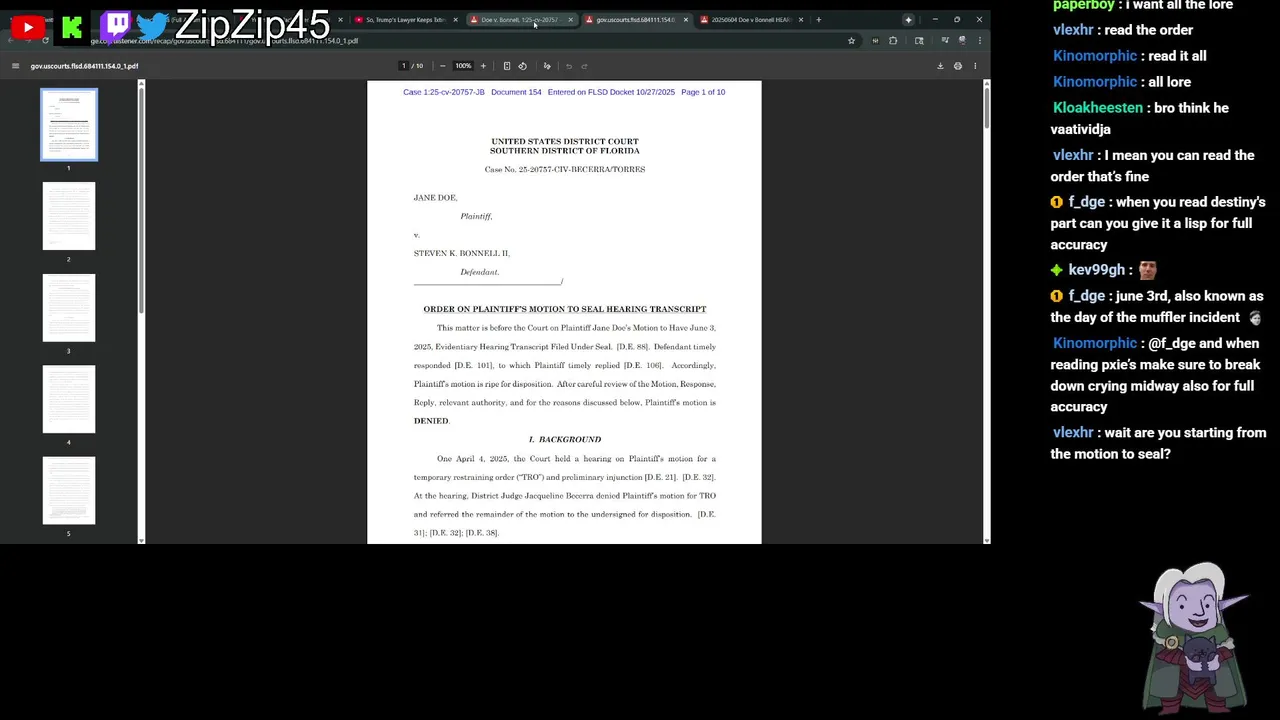
Task: Click vlexhr on 'read the order' message
Action: click(x=1072, y=30)
